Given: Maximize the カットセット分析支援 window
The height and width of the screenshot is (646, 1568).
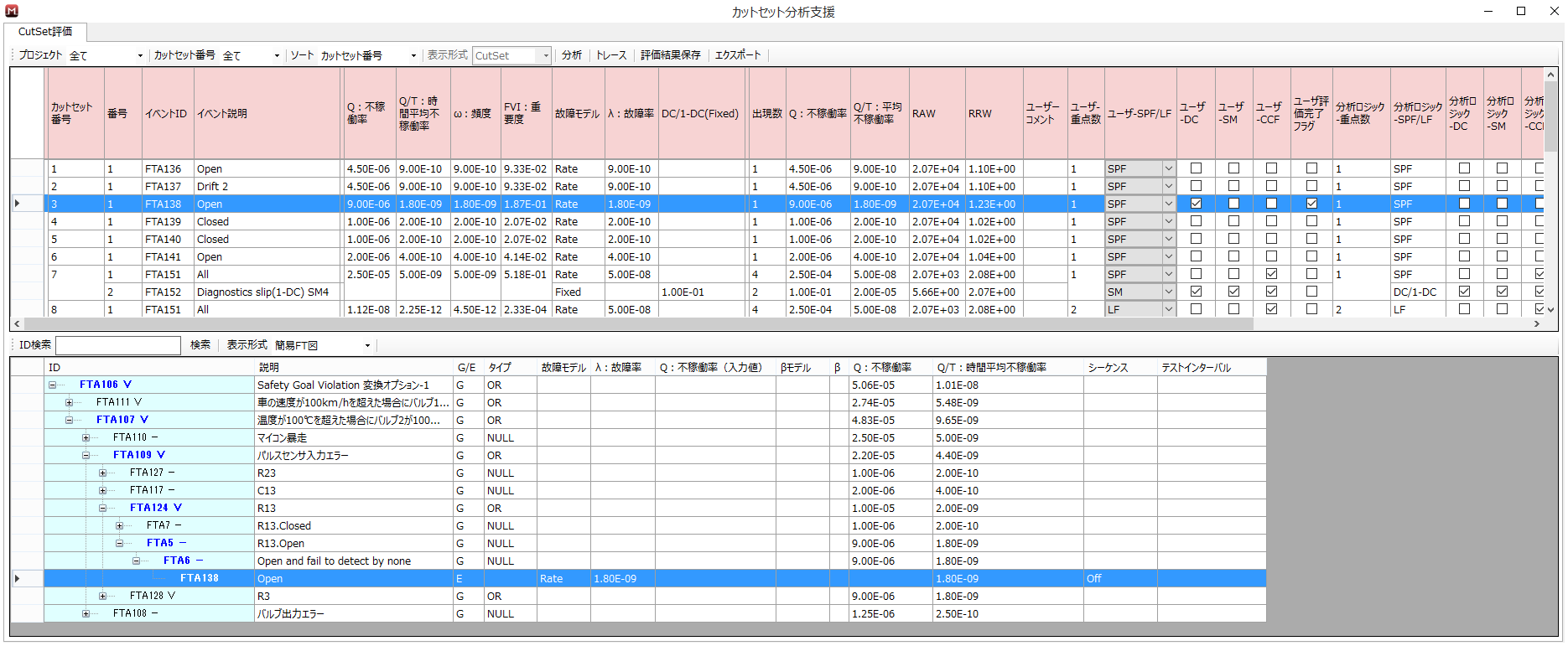Looking at the screenshot, I should [x=1521, y=11].
